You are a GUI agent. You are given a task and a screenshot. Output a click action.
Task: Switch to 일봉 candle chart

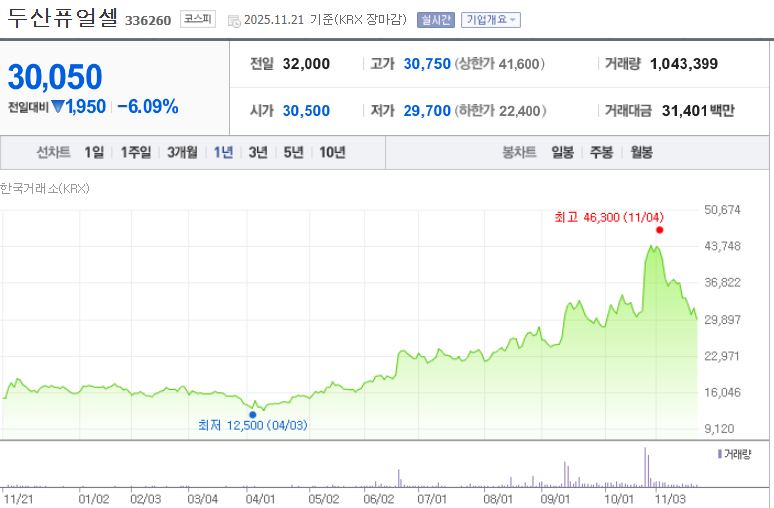562,153
